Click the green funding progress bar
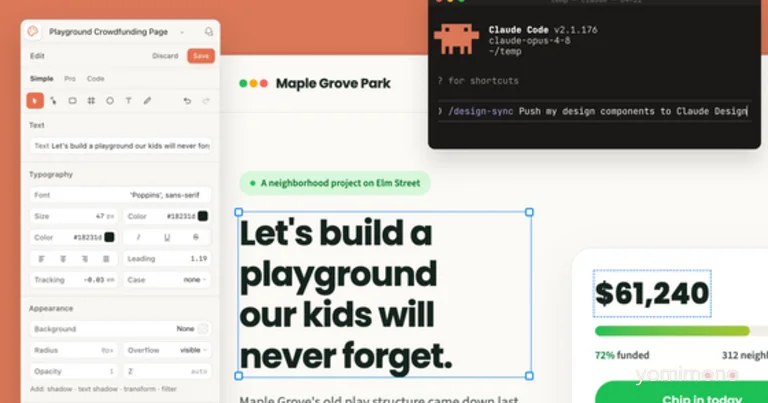 click(672, 331)
